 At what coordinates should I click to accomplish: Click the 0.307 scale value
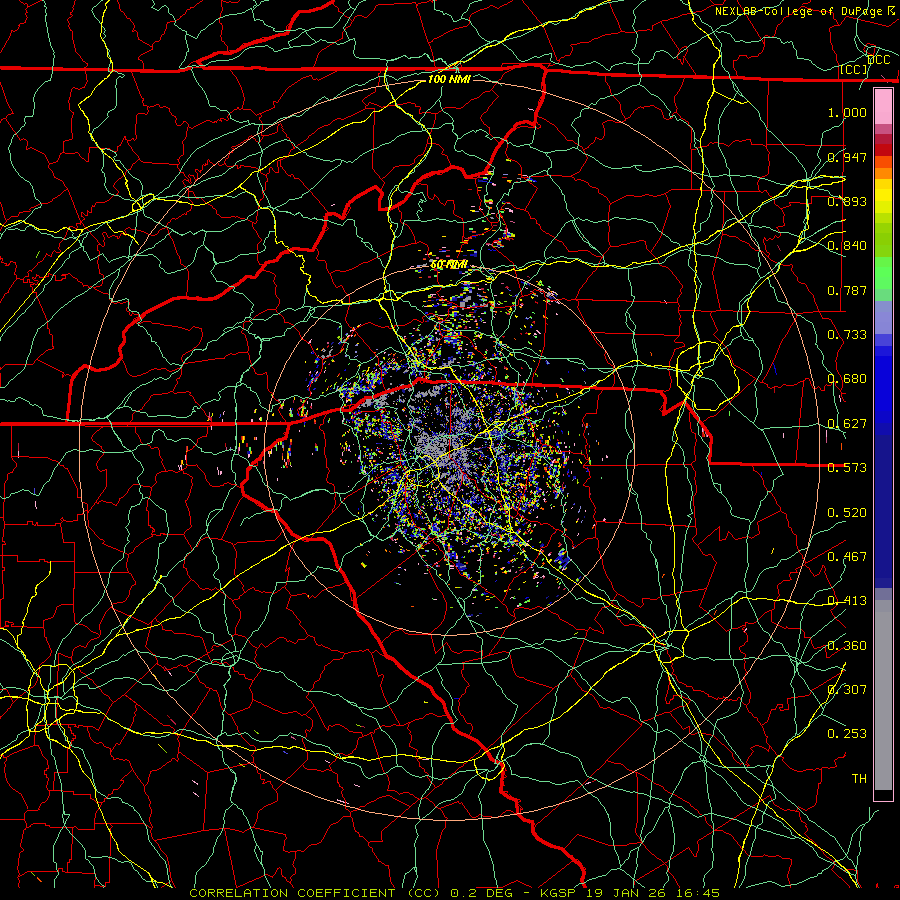click(x=847, y=690)
